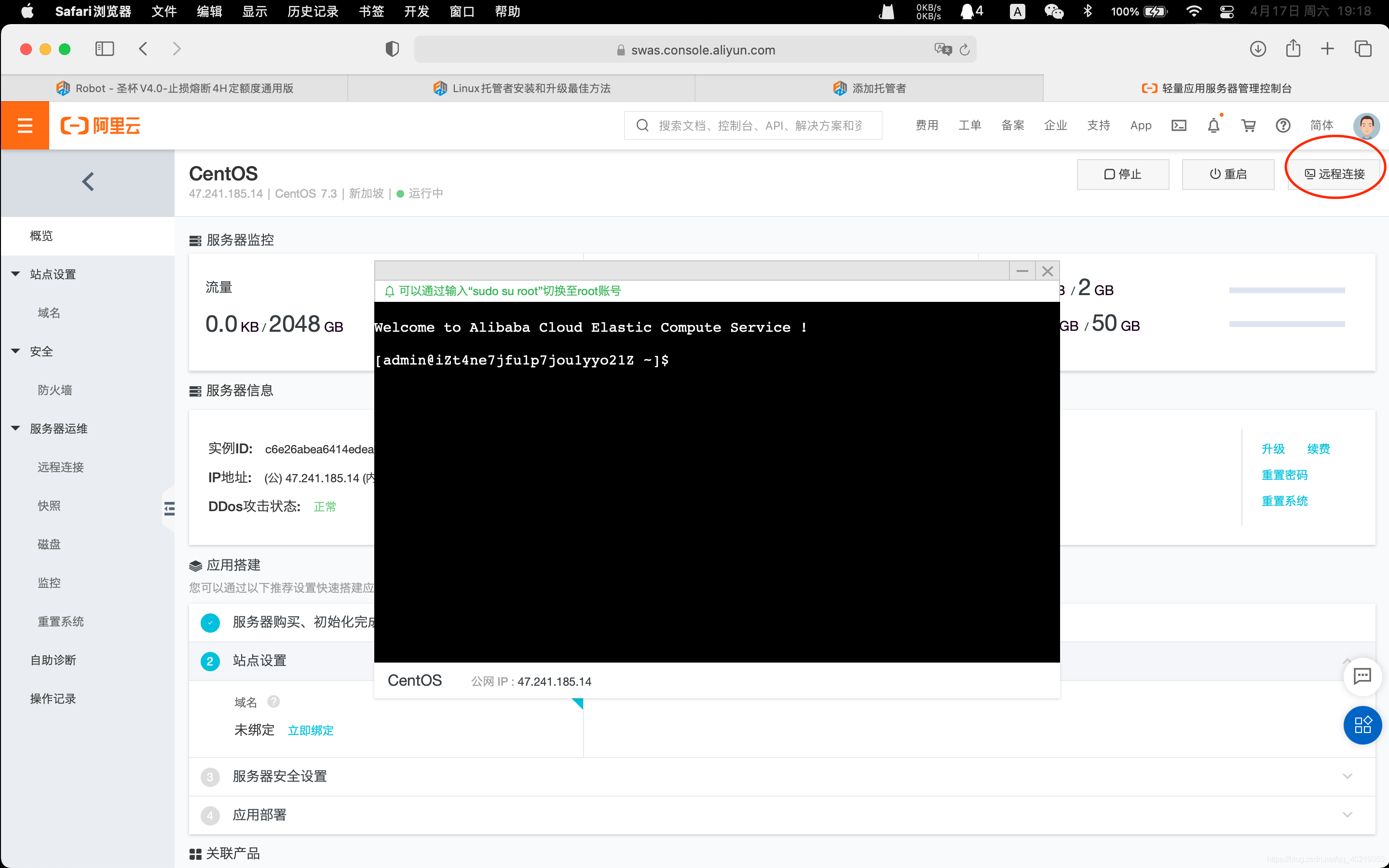Click the 重启 button

coord(1228,174)
